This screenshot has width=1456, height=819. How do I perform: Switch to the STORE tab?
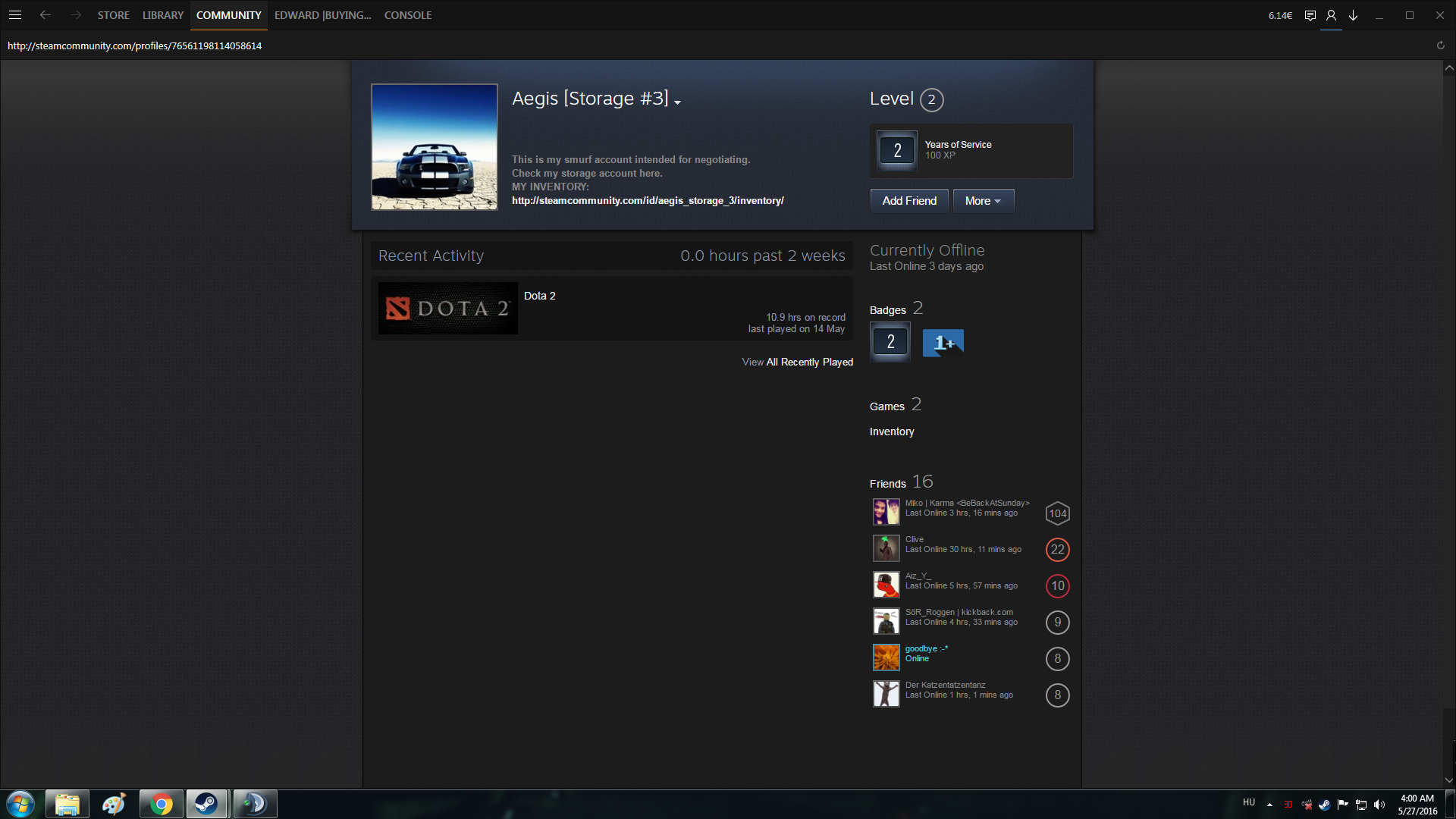[113, 15]
